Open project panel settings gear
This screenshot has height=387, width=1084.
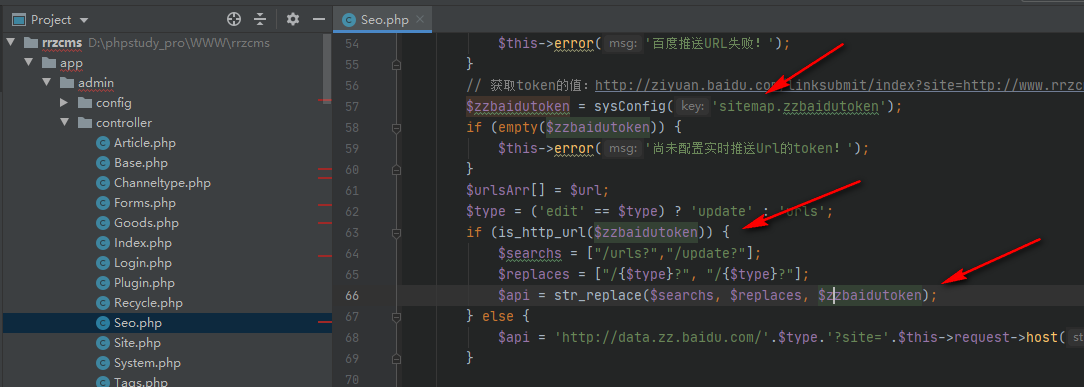point(293,19)
